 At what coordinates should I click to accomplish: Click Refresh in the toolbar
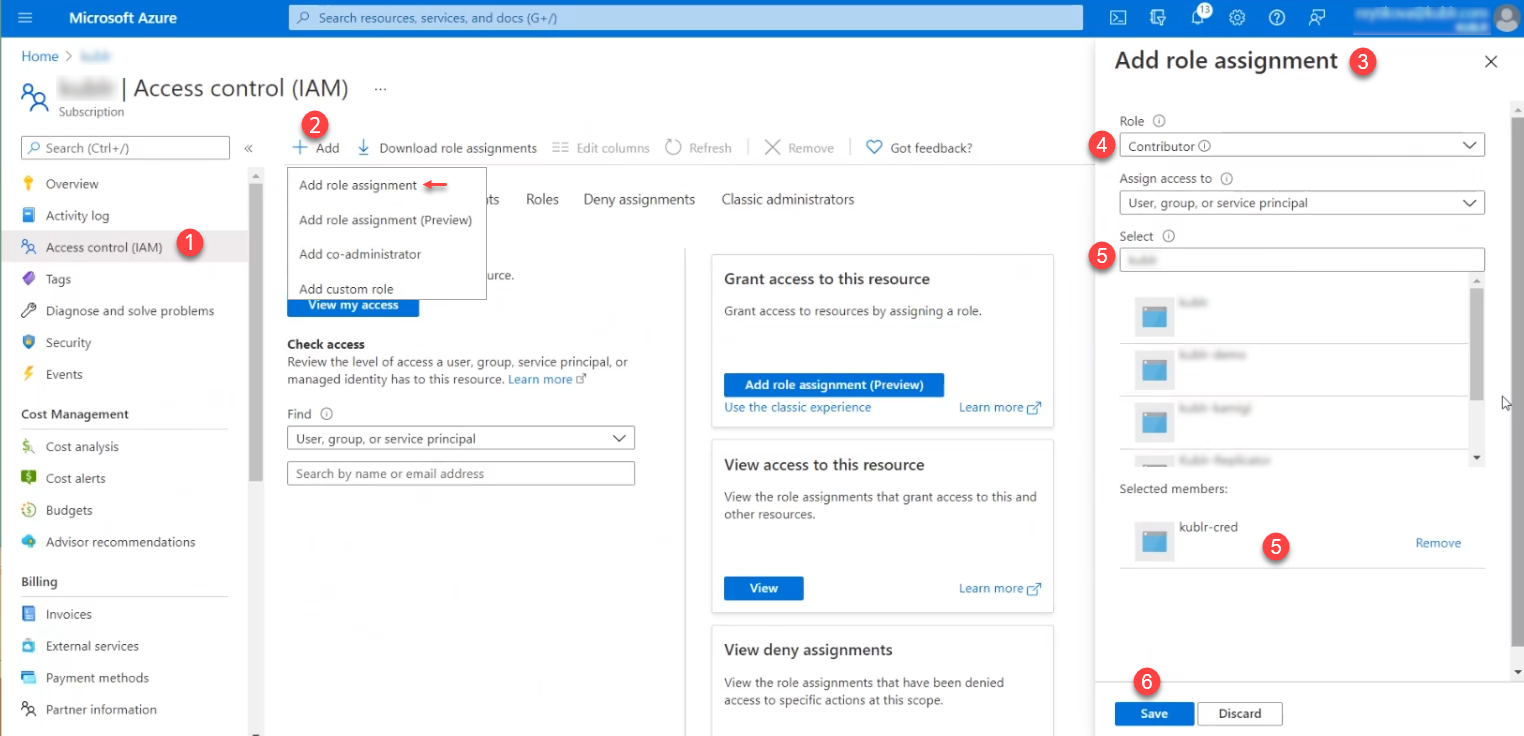click(698, 148)
